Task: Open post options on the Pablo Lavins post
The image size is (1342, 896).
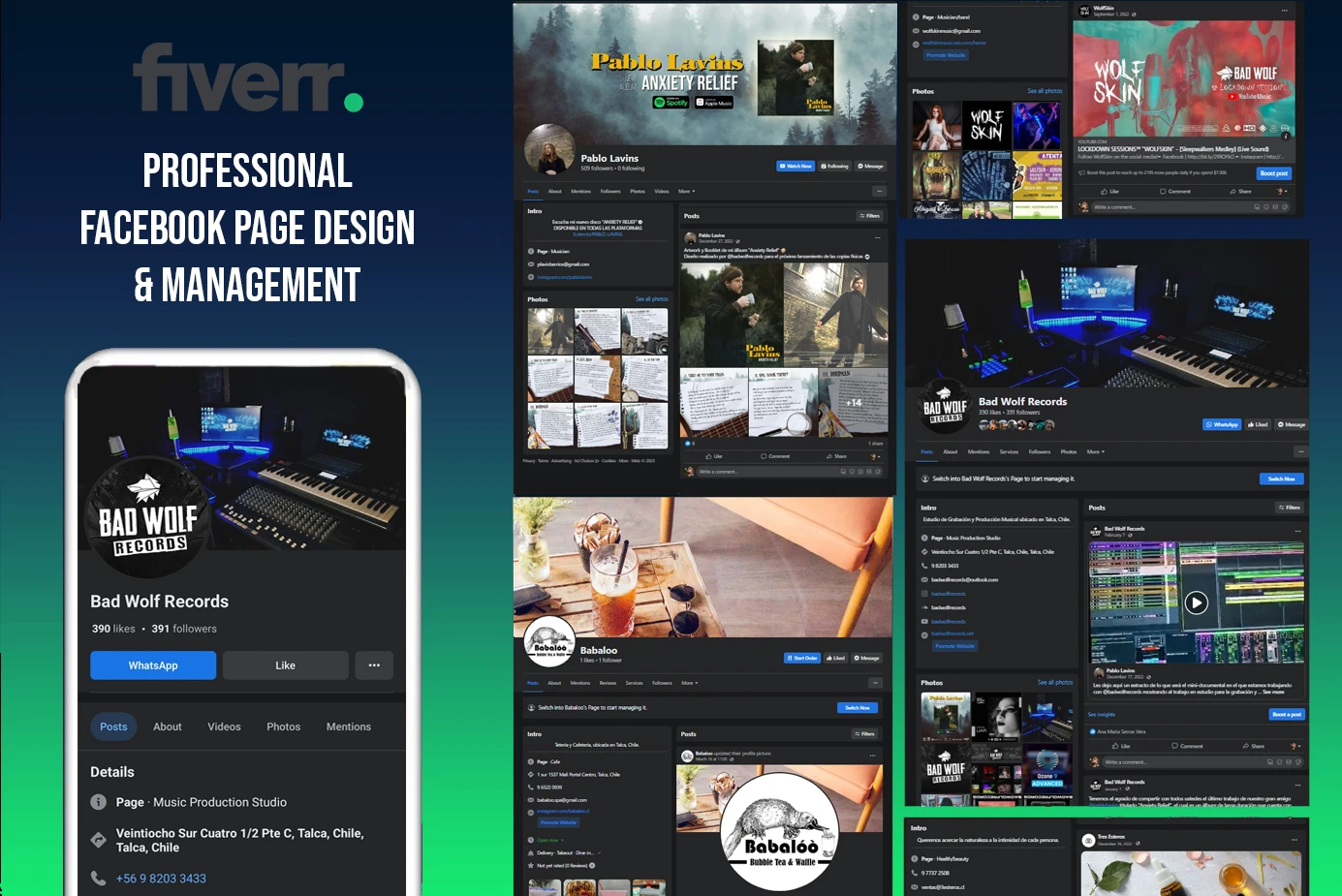Action: click(878, 236)
